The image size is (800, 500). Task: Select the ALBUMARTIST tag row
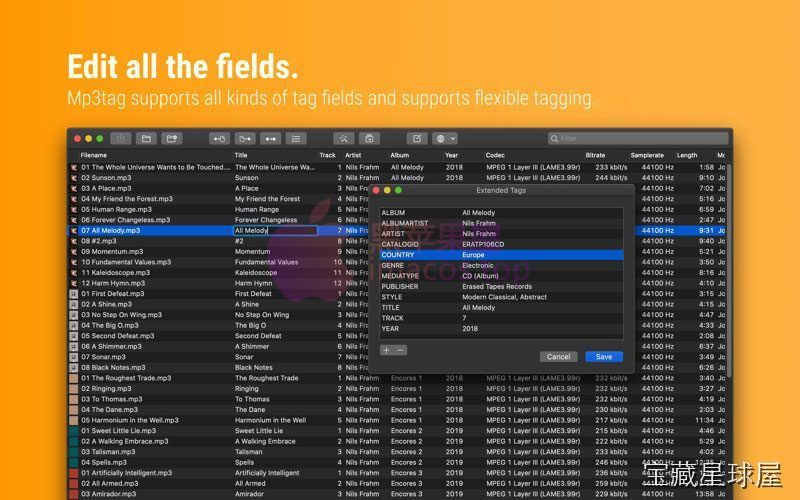tap(501, 223)
